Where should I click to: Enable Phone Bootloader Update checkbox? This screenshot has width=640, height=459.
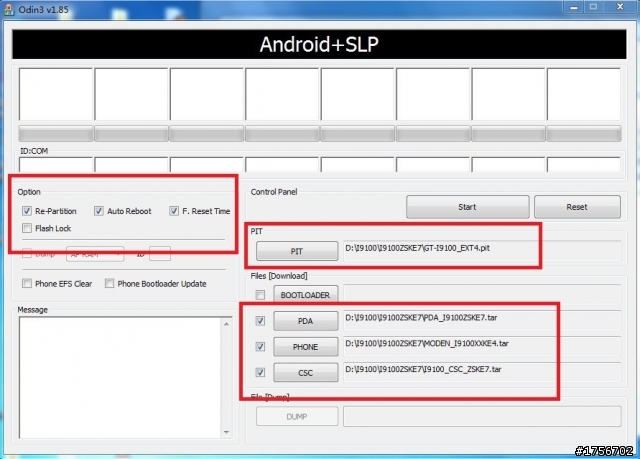[109, 283]
